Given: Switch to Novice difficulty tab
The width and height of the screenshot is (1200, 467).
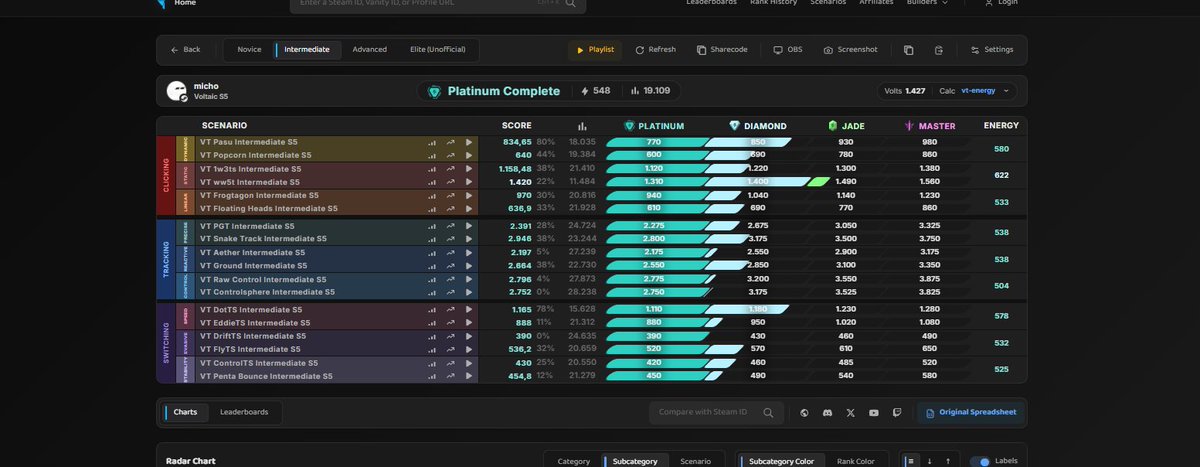Looking at the screenshot, I should click(x=249, y=50).
